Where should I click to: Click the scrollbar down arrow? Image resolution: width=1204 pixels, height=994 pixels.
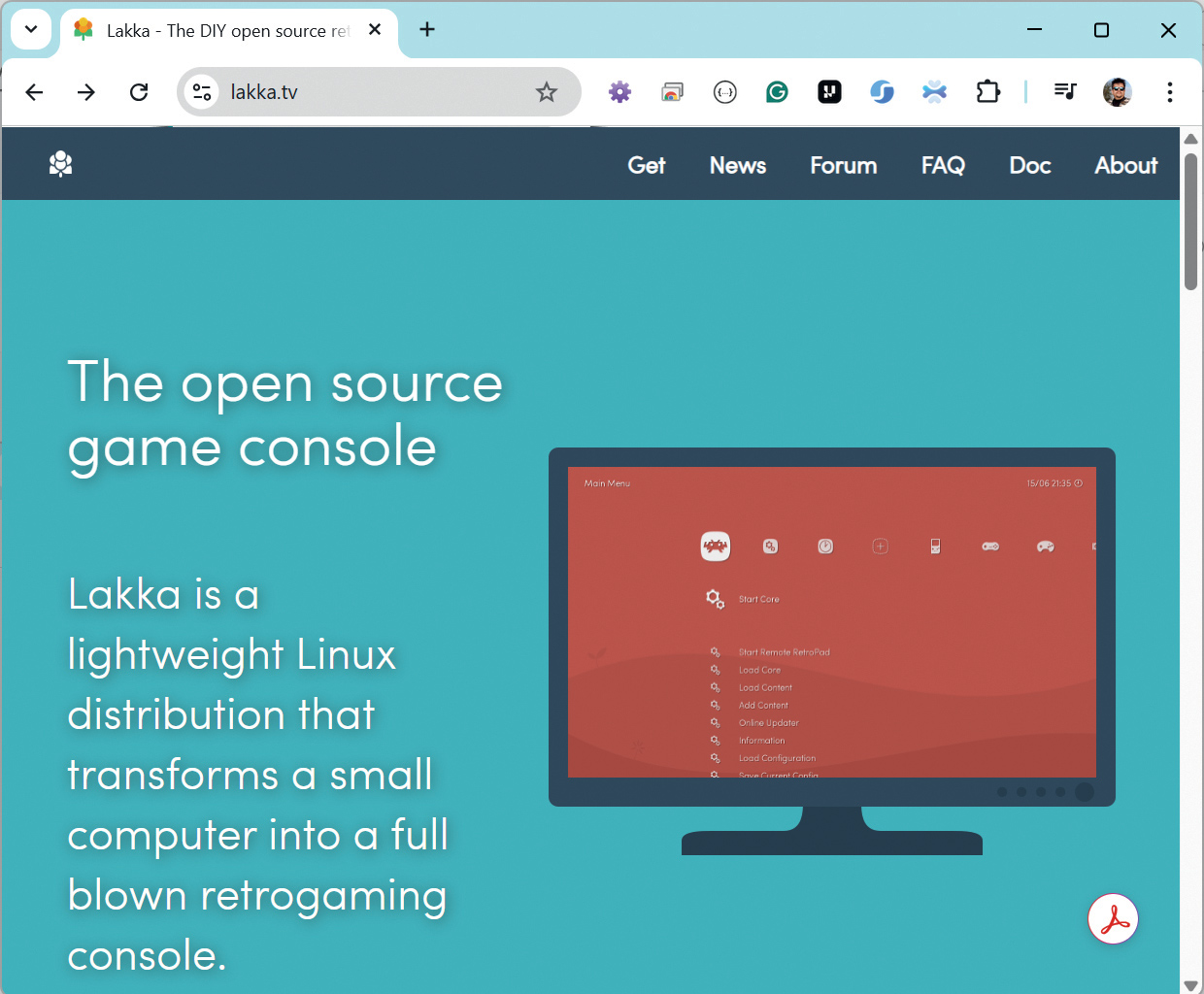click(x=1191, y=984)
